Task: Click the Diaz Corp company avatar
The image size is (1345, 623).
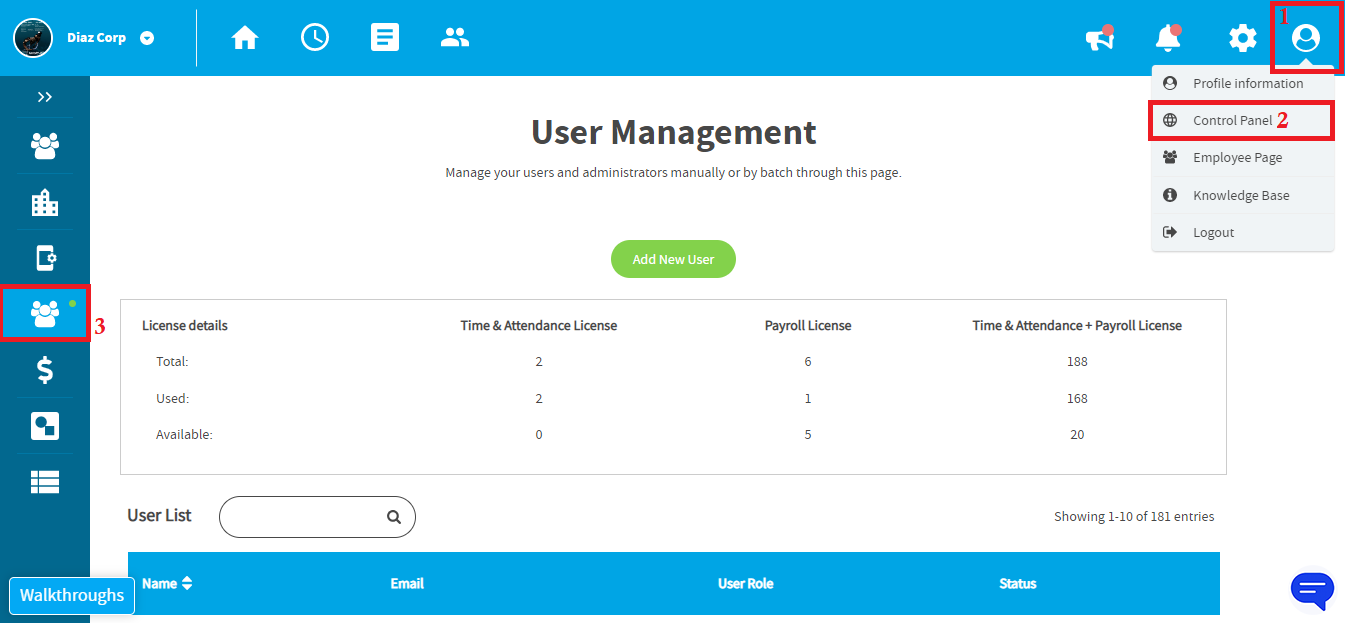Action: 33,38
